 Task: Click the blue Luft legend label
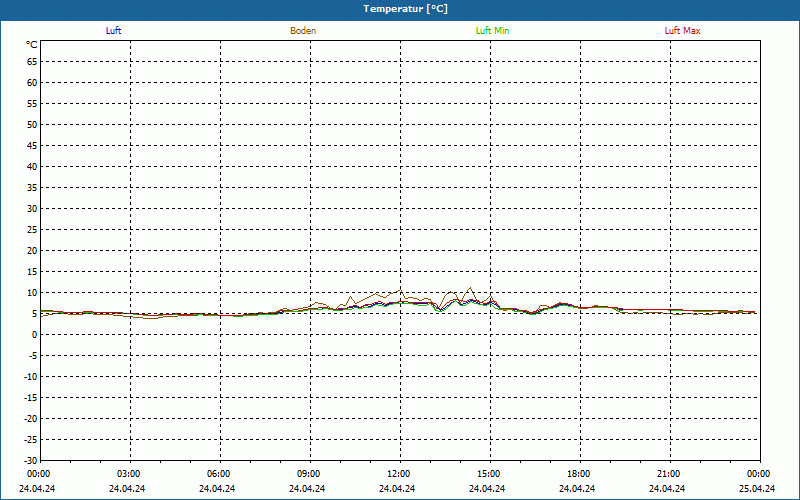(x=113, y=31)
